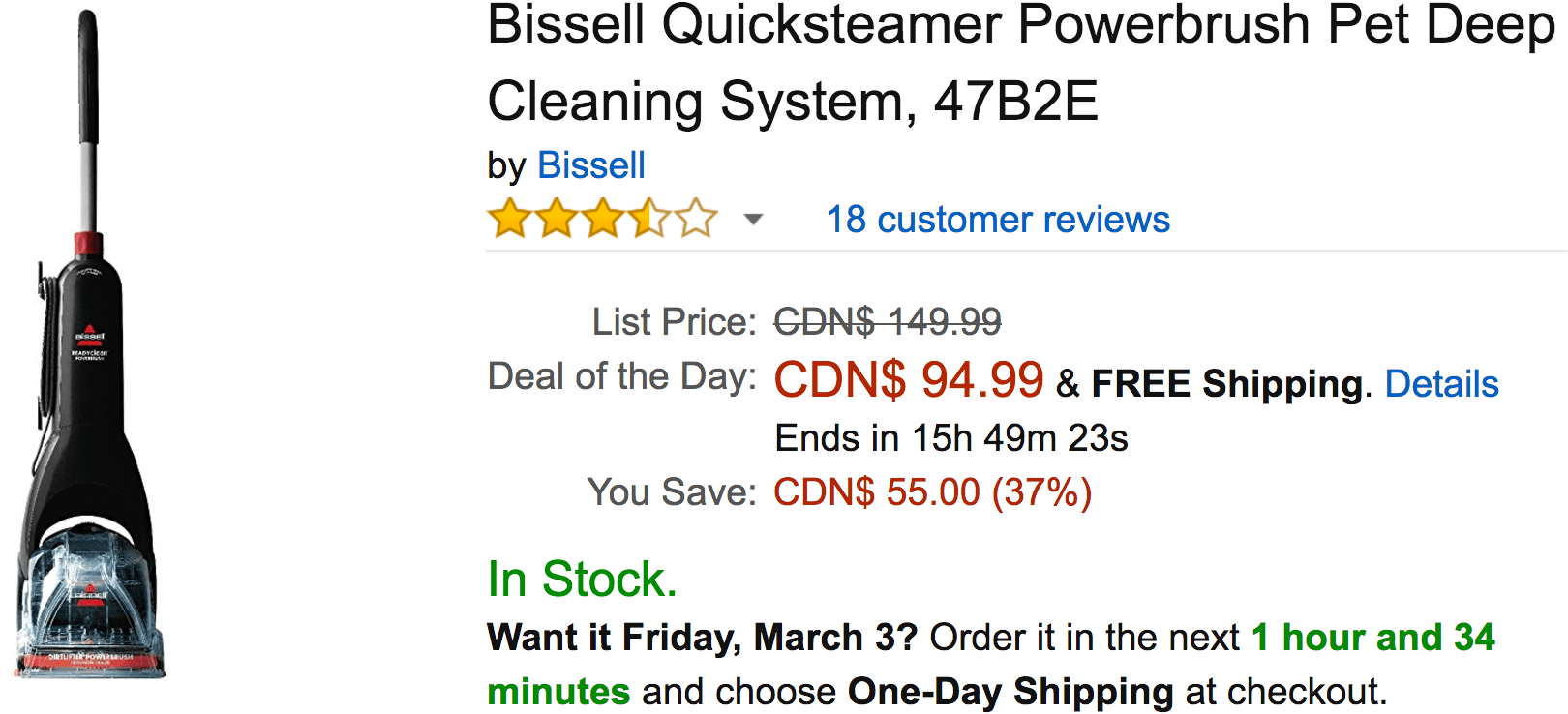The image size is (1568, 714).
Task: Click the empty fifth star
Action: [695, 219]
